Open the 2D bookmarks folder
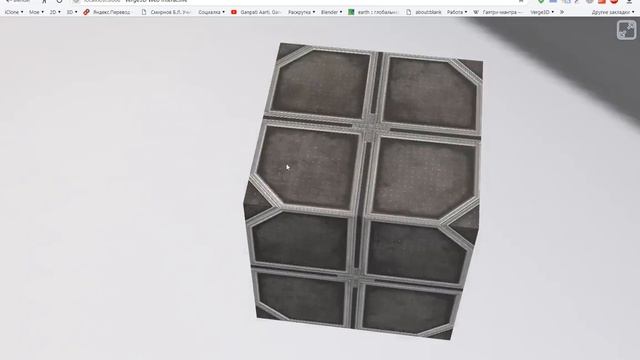Screen dimensions: 640x360 55,12
